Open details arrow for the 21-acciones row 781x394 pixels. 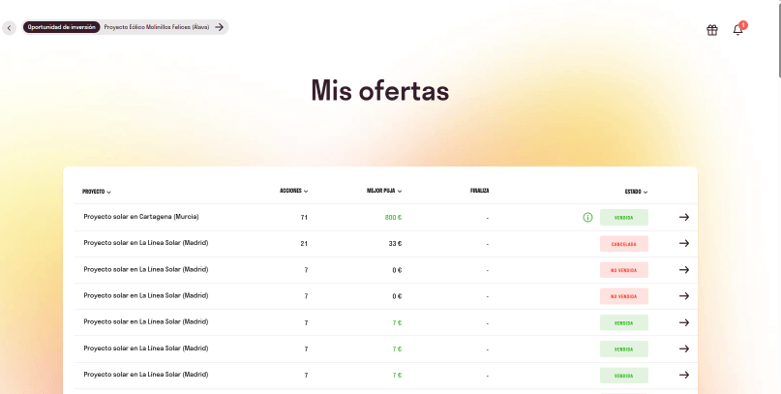pos(684,243)
